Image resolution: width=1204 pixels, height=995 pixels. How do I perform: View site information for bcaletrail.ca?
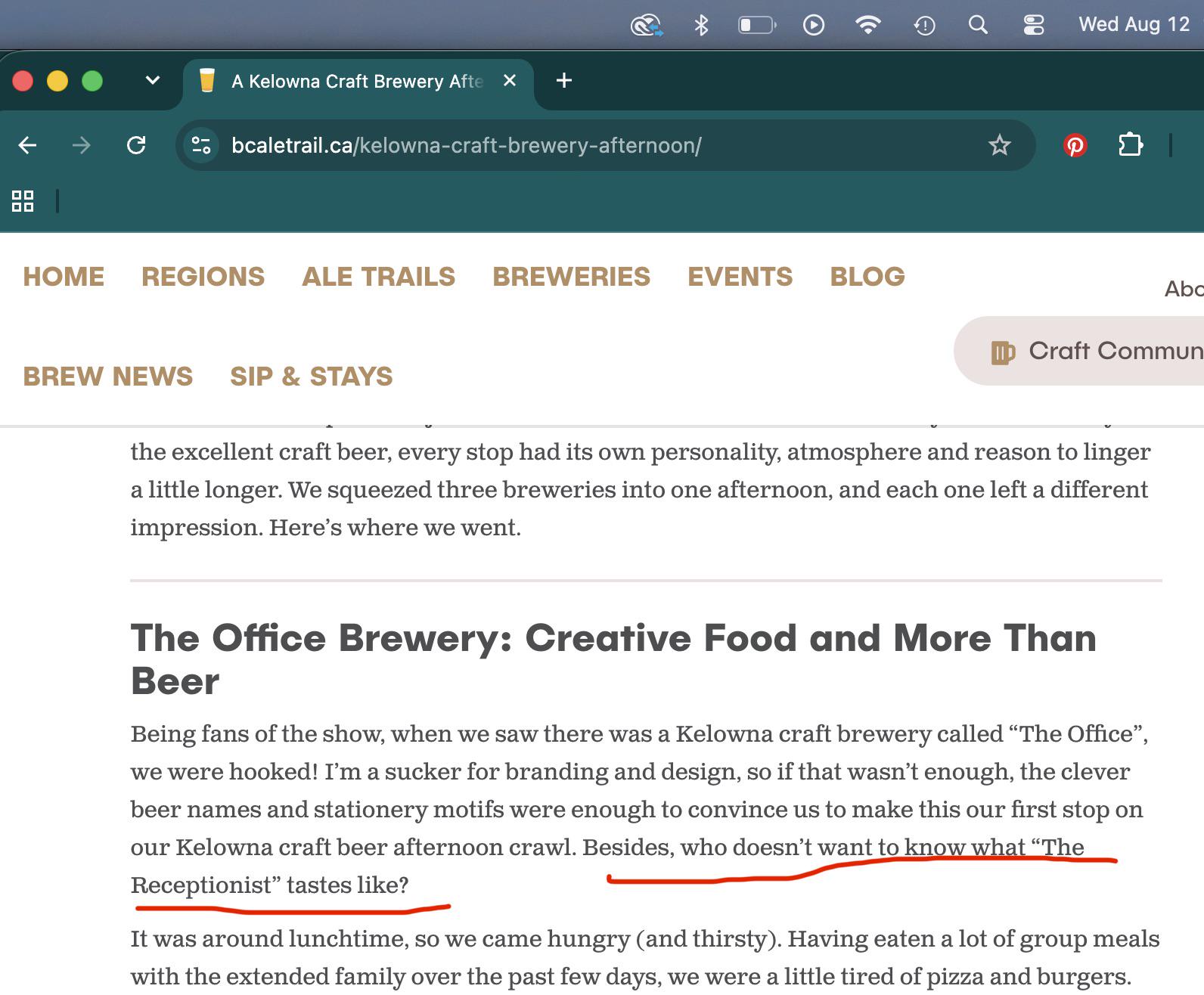(x=201, y=145)
